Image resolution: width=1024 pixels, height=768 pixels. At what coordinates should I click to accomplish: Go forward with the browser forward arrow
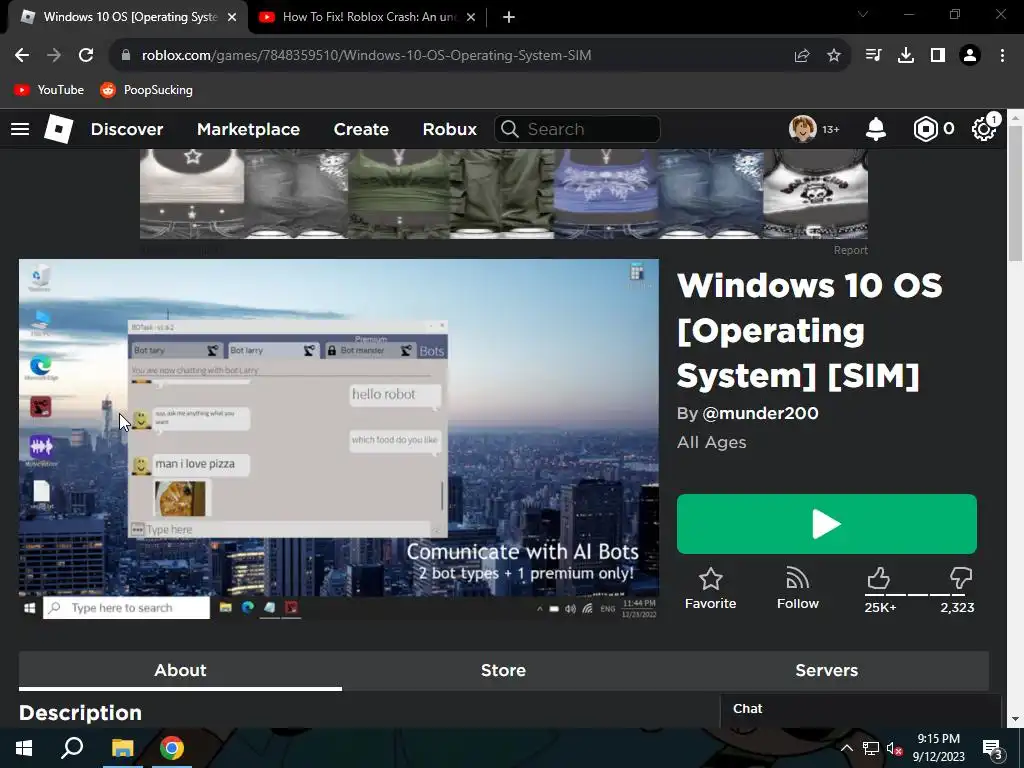coord(54,56)
